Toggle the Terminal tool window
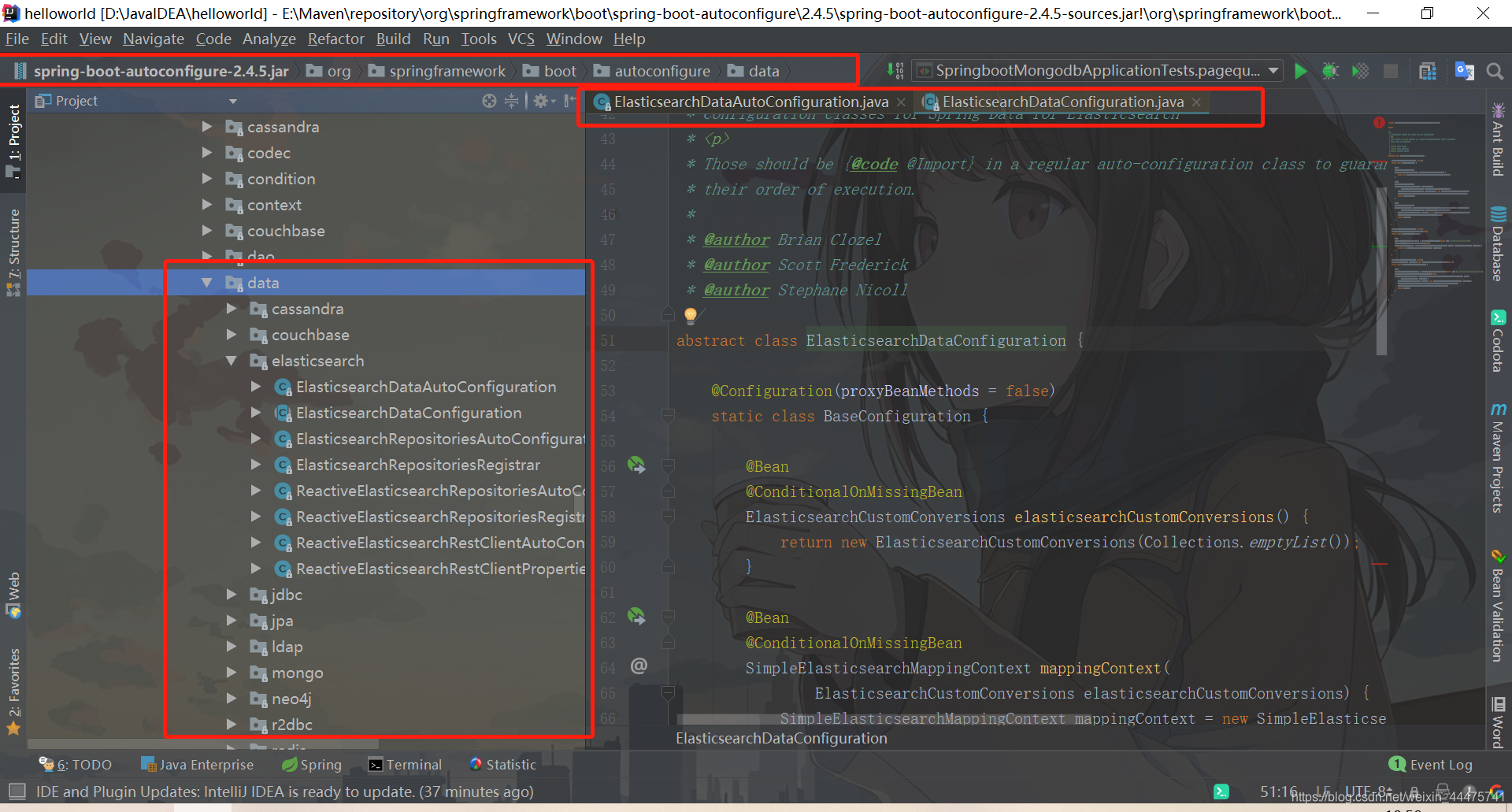 coord(405,764)
